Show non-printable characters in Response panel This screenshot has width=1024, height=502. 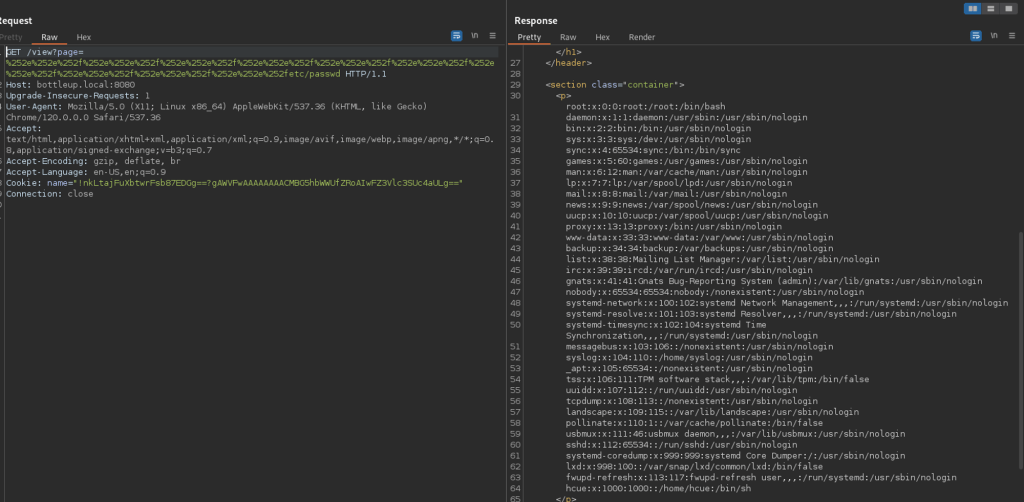pos(996,36)
